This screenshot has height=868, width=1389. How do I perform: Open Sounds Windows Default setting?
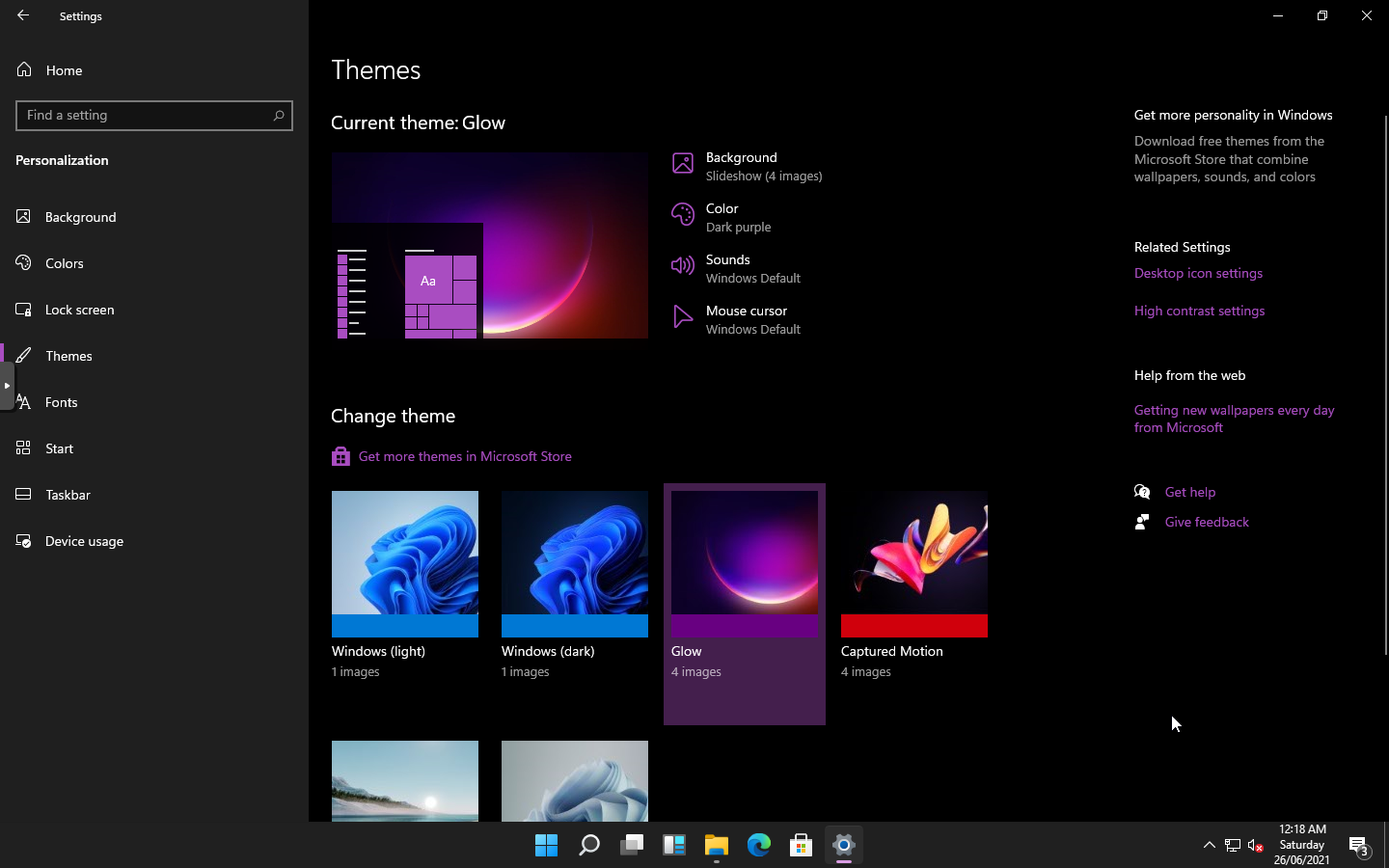(736, 268)
